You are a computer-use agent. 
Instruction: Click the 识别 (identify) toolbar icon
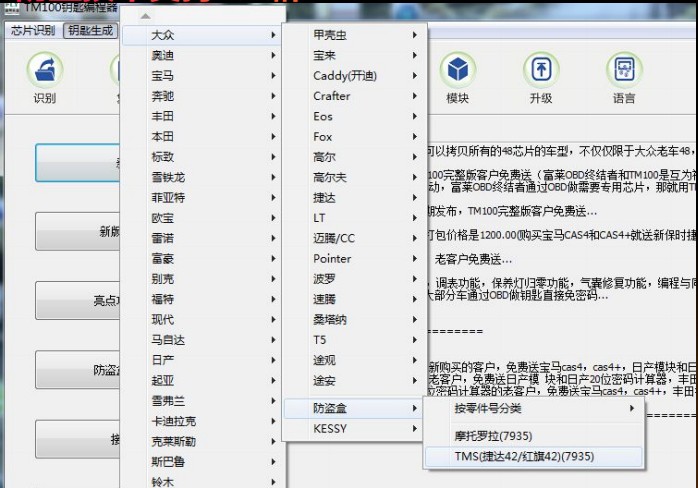tap(45, 70)
